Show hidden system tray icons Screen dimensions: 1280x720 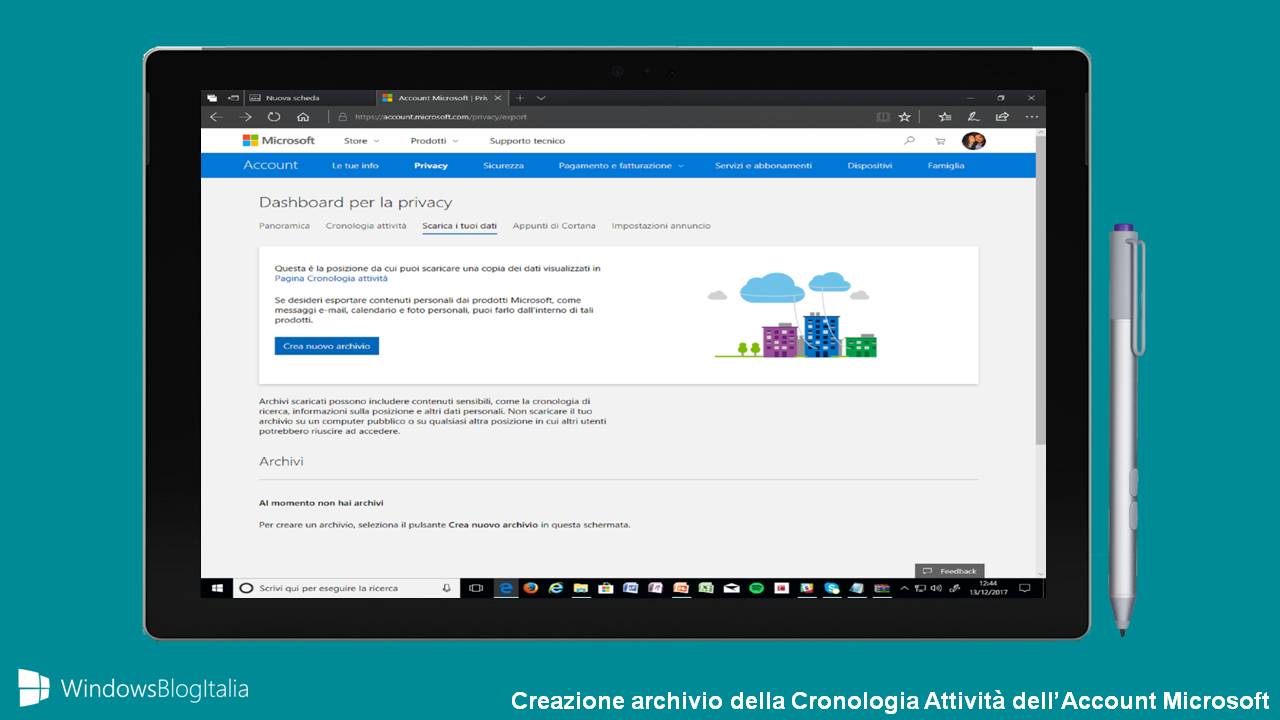point(904,588)
